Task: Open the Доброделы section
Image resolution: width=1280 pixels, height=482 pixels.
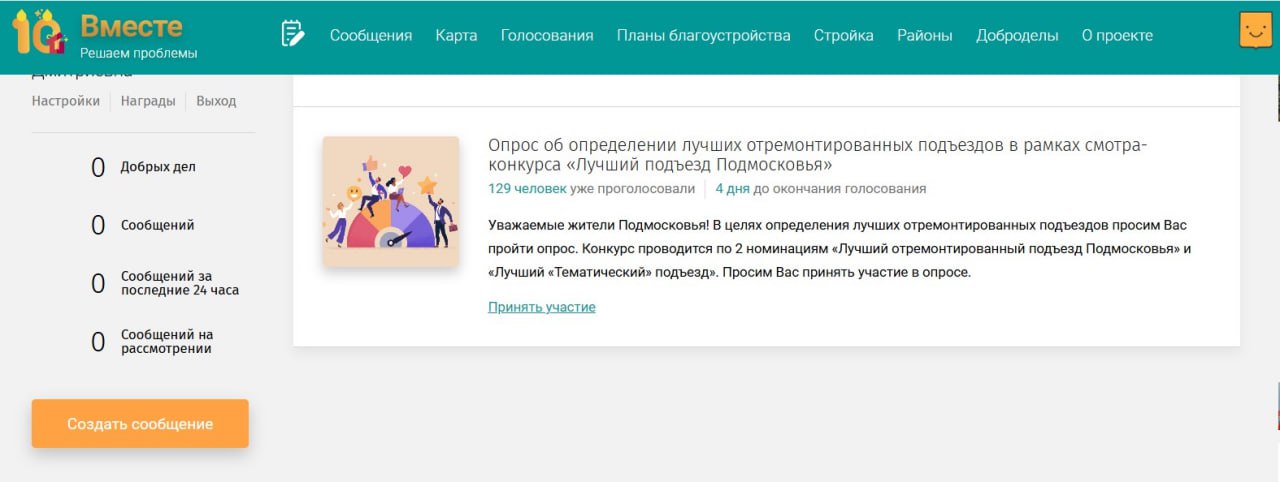Action: (x=1017, y=36)
